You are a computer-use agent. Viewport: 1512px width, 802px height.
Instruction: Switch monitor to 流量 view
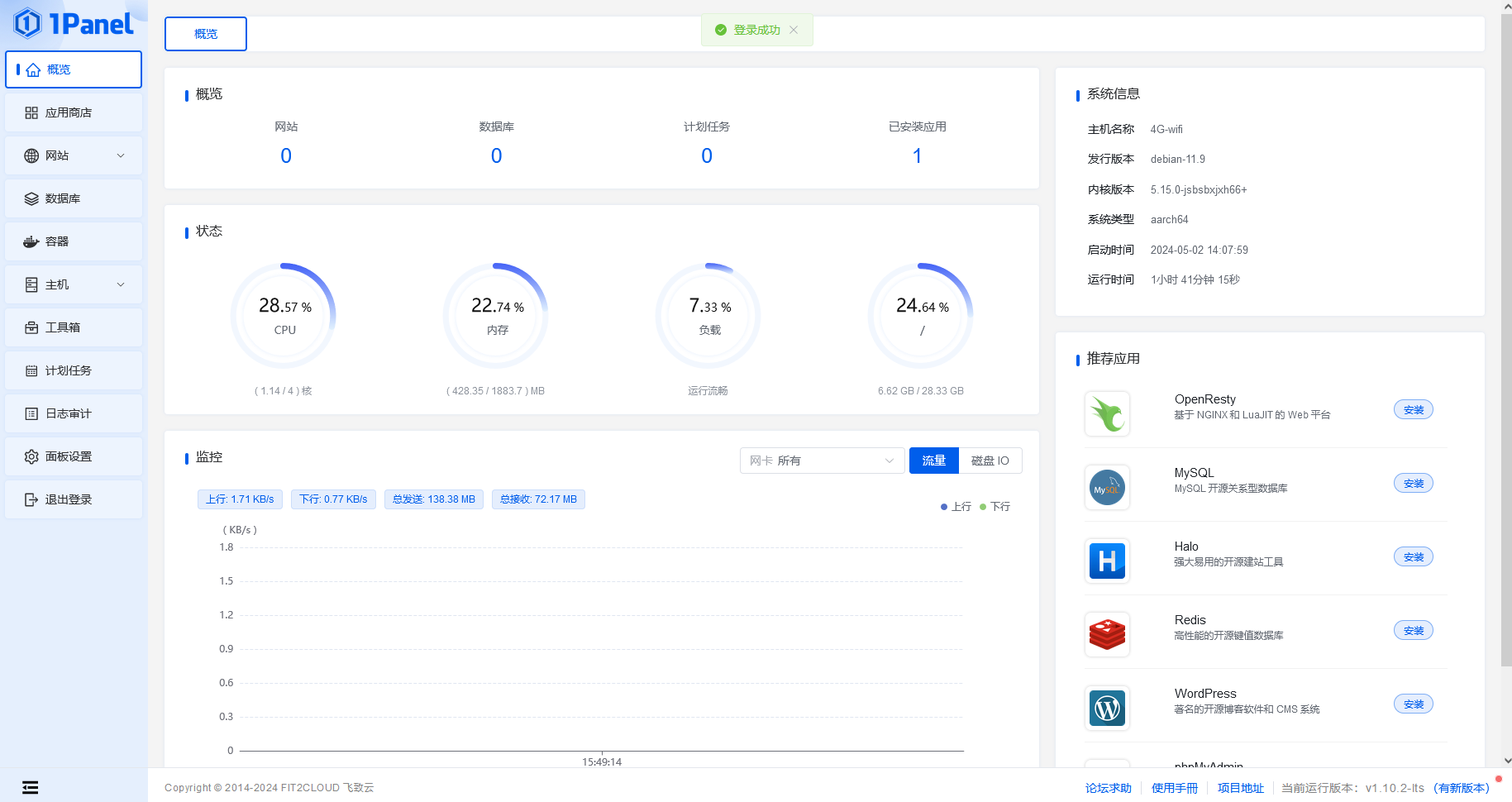click(934, 461)
